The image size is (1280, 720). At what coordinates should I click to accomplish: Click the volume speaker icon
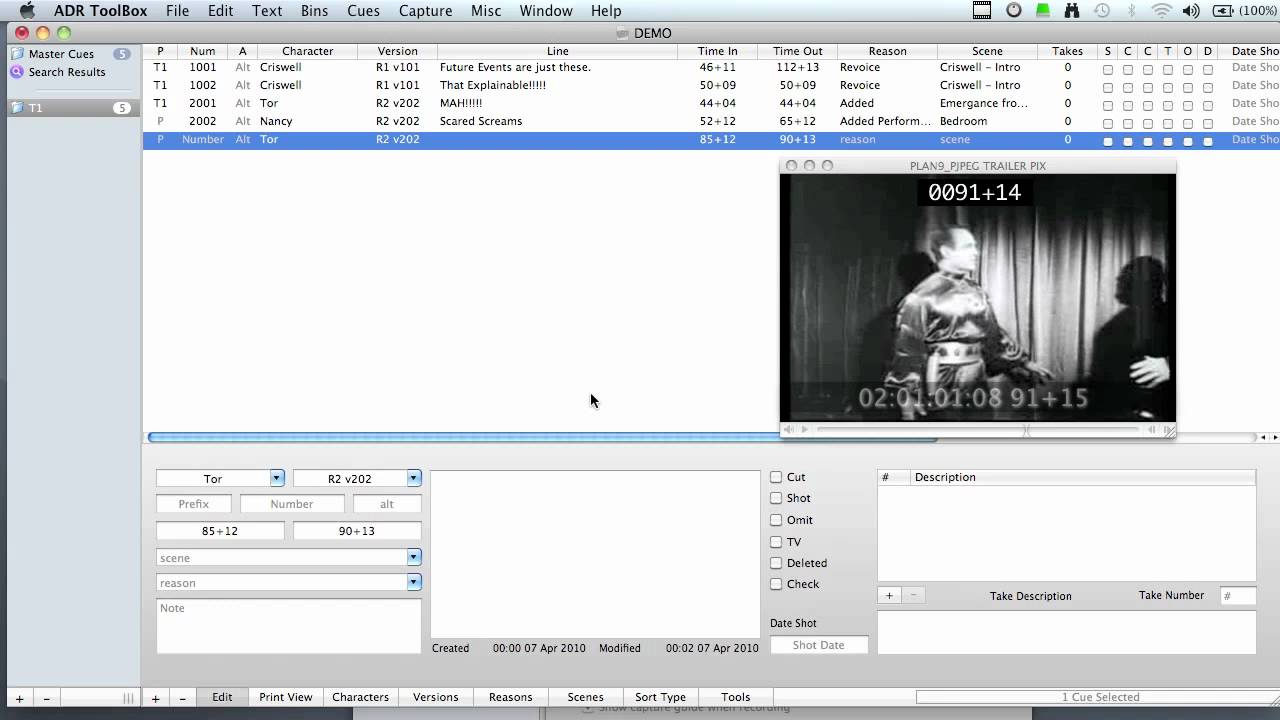tap(1191, 11)
